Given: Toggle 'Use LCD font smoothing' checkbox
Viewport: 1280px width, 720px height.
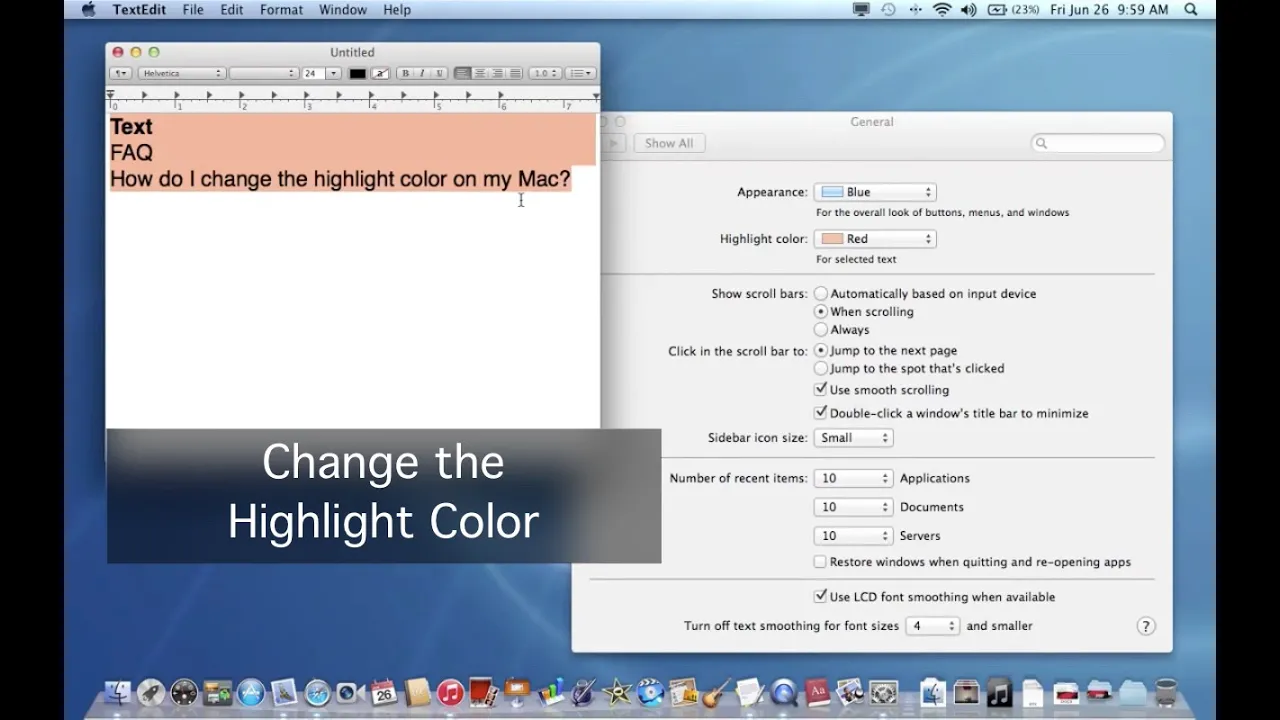Looking at the screenshot, I should [821, 597].
